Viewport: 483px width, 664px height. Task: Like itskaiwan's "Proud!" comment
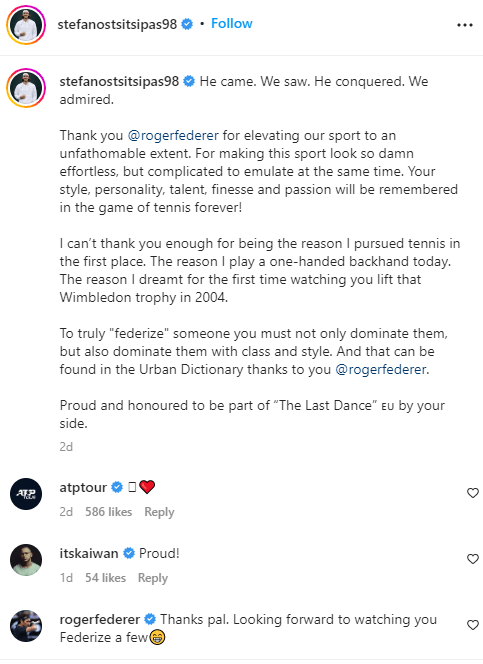472,559
